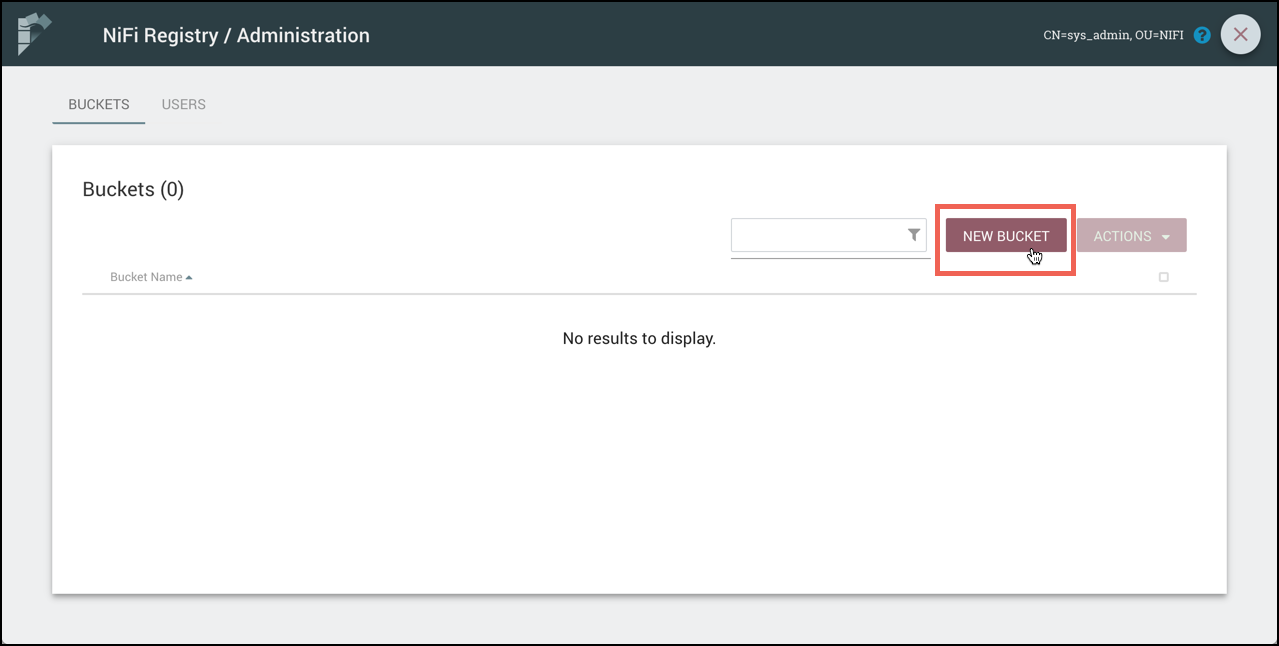Select the BUCKETS tab
Viewport: 1279px width, 646px height.
point(98,104)
